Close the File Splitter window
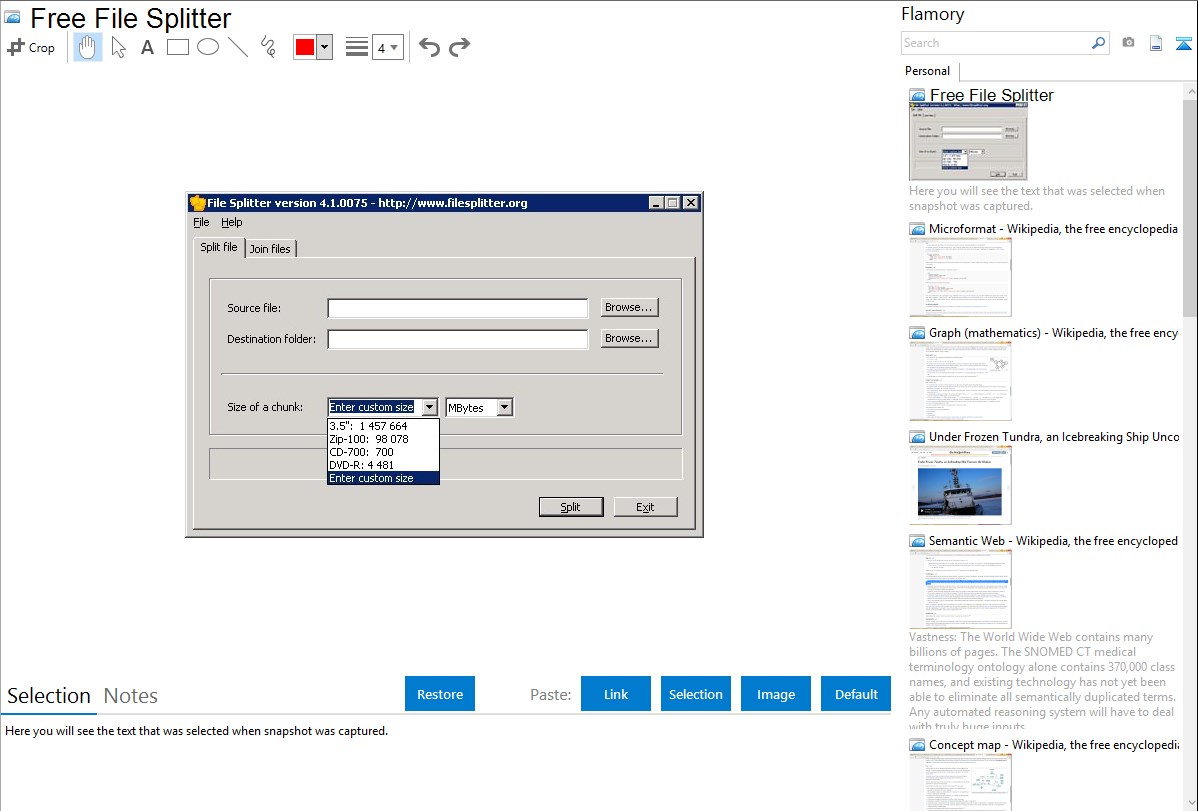The height and width of the screenshot is (811, 1198). click(691, 203)
